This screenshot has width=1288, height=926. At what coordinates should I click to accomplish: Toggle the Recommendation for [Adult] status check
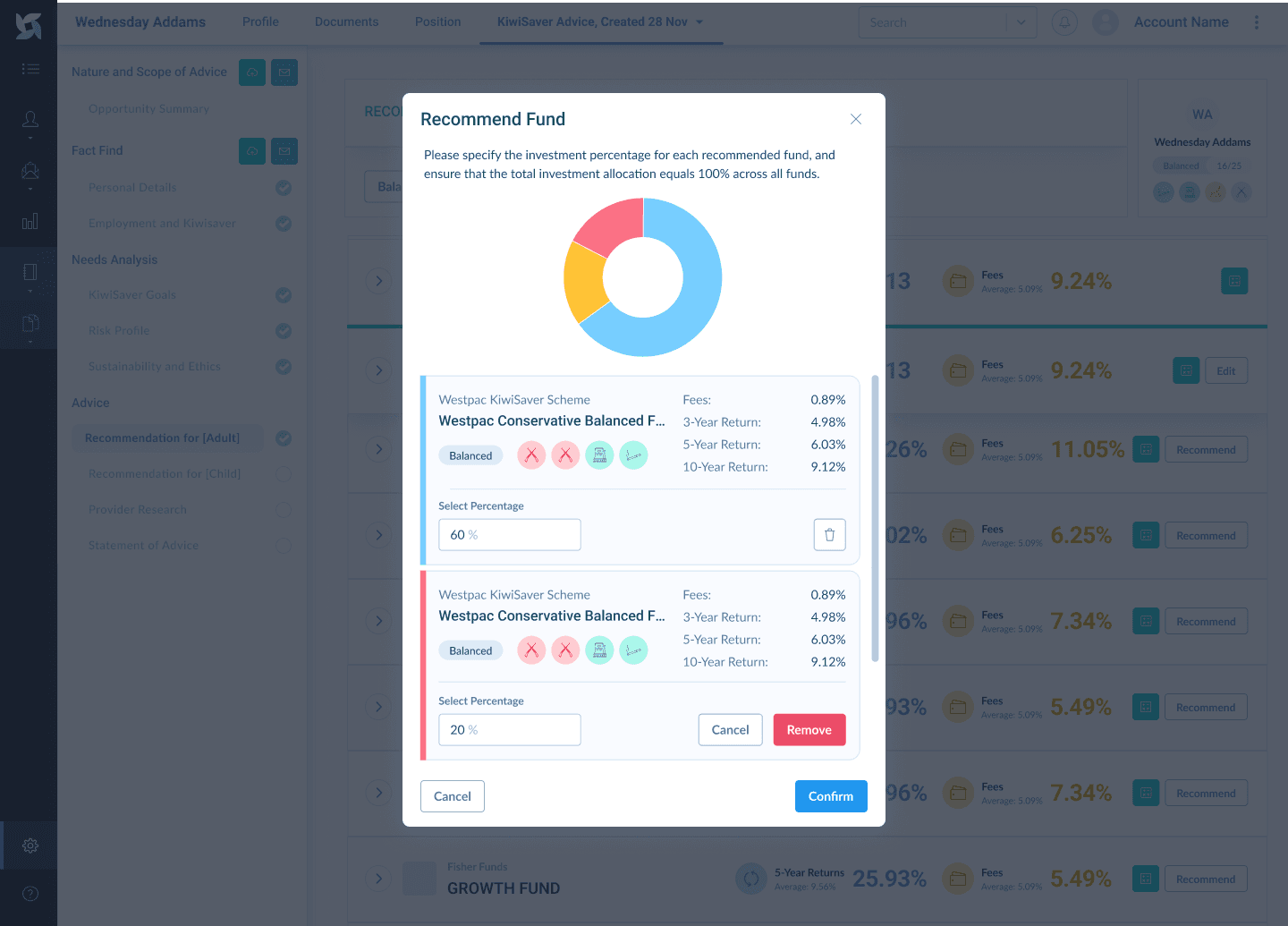tap(284, 438)
